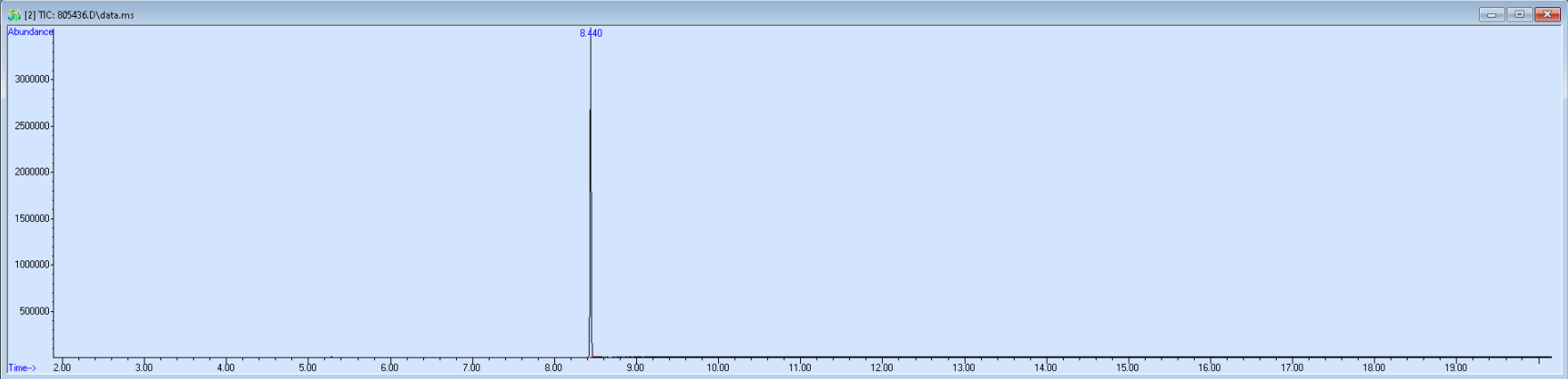1568x379 pixels.
Task: Click the TIC window title icon
Action: pos(14,15)
